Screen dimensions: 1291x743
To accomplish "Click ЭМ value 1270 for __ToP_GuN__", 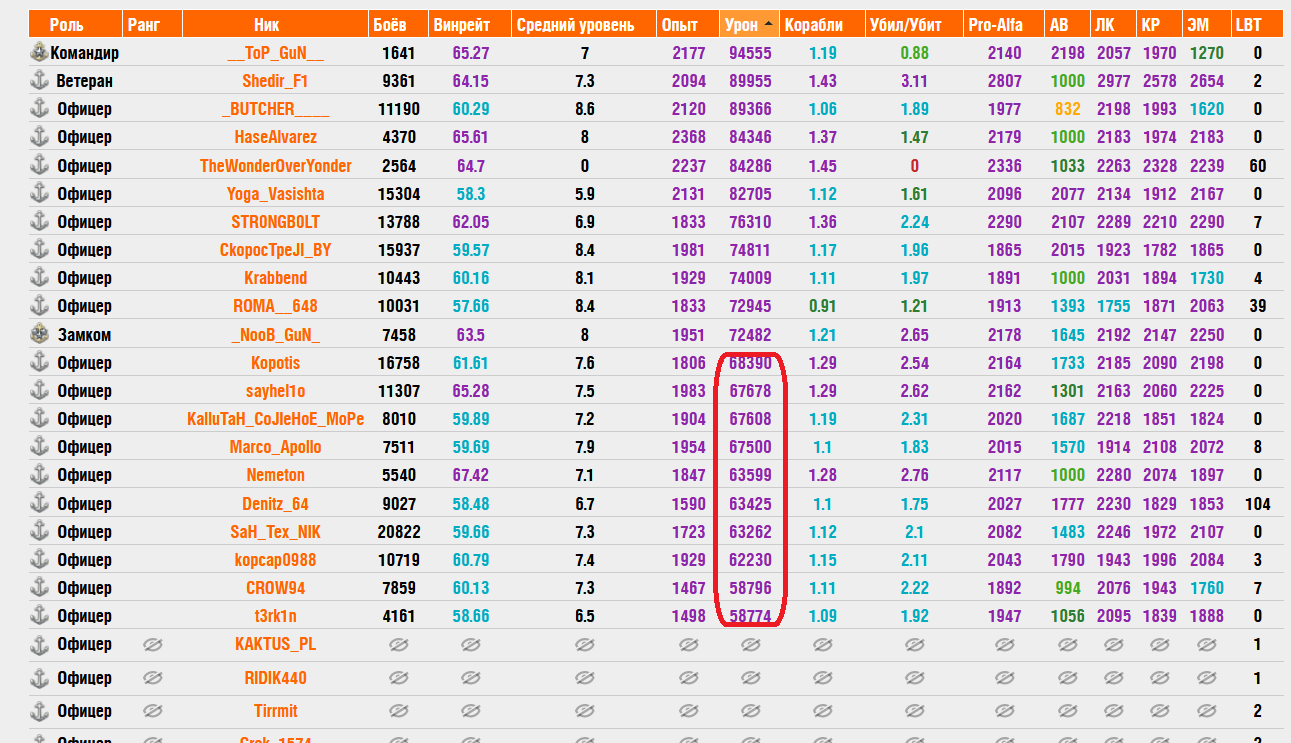I will (1206, 54).
